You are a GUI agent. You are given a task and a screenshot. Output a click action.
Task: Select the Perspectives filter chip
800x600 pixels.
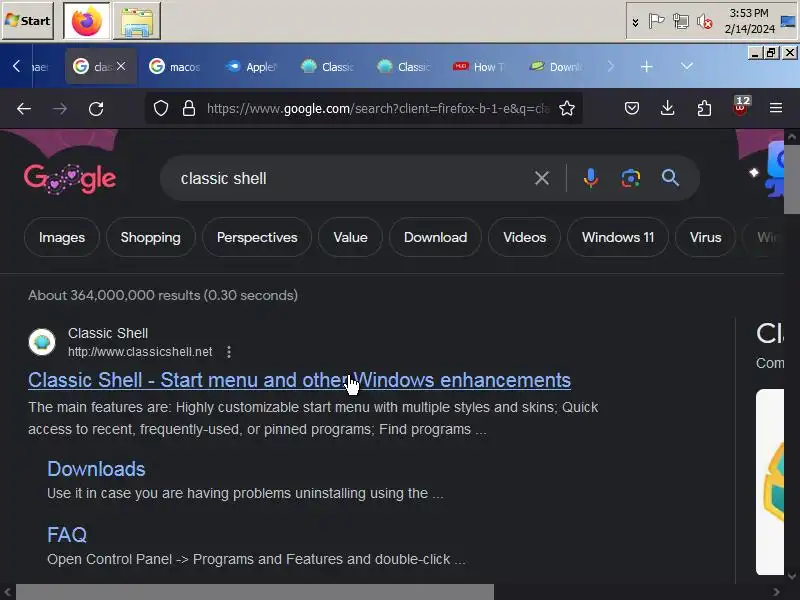click(257, 237)
